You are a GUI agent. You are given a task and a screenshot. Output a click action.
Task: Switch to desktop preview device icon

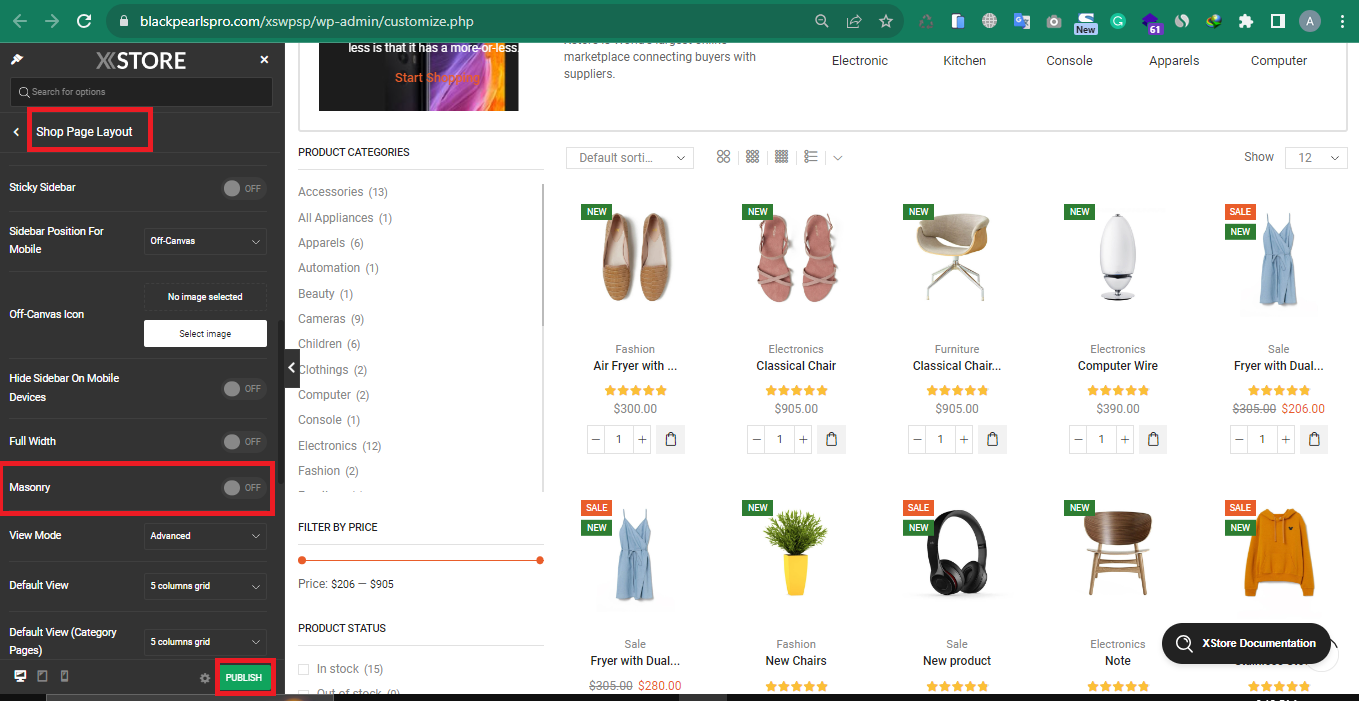point(20,677)
